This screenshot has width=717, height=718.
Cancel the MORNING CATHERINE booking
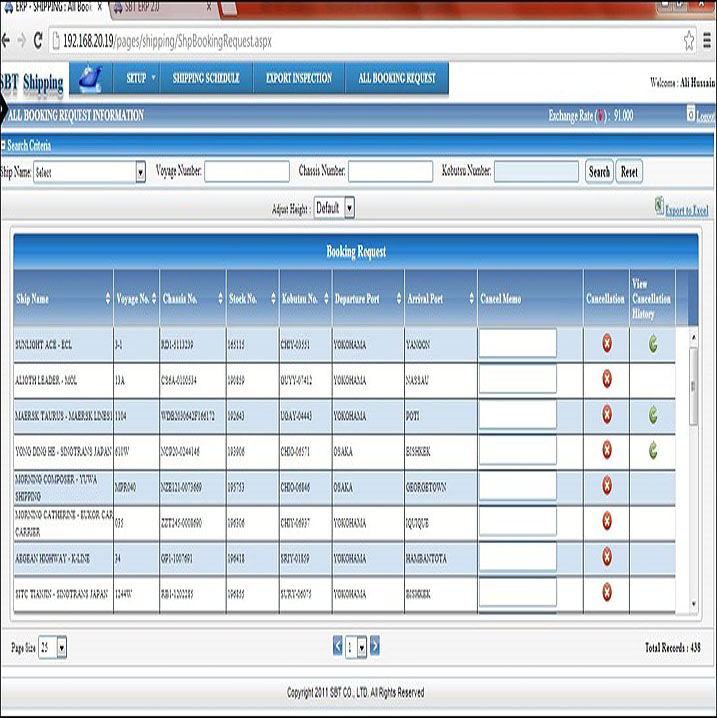[x=607, y=521]
